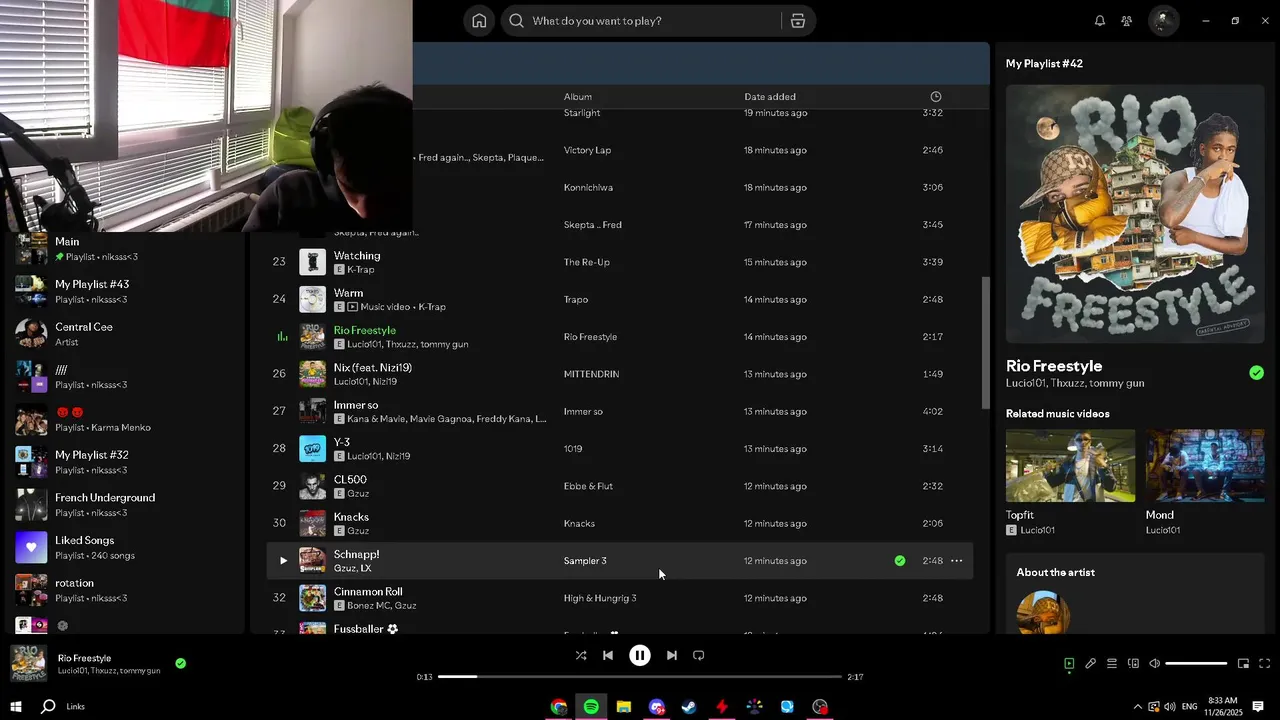This screenshot has height=720, width=1280.
Task: Select the Y-3 track title
Action: (342, 442)
